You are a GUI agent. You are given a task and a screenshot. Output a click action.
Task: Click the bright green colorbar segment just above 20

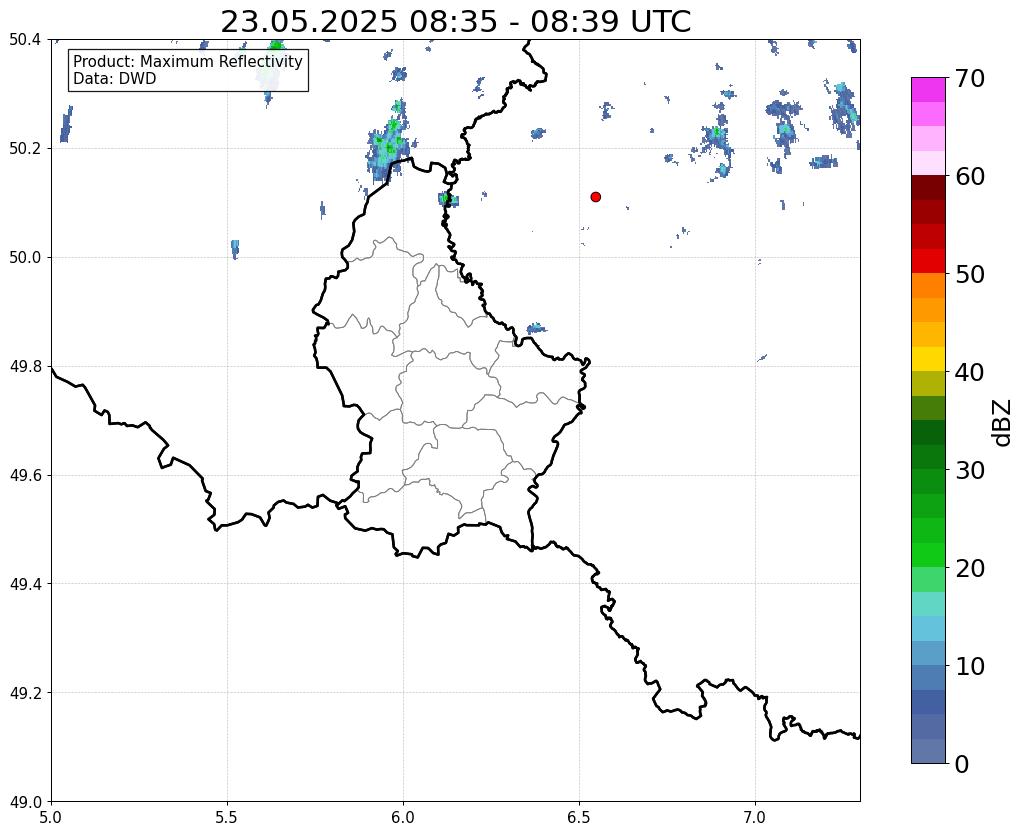pyautogui.click(x=928, y=555)
